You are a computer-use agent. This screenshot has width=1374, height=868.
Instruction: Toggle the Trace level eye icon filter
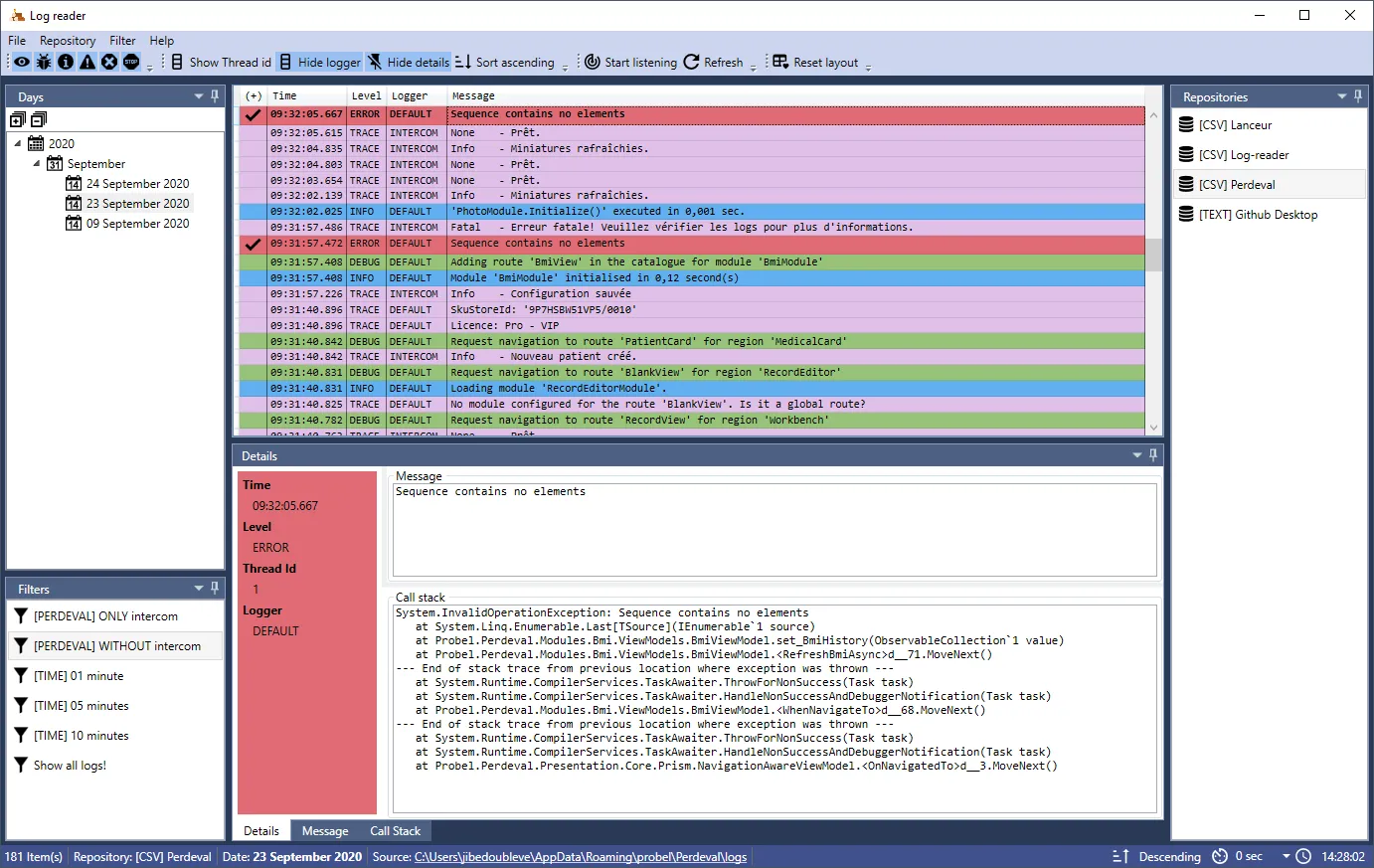pos(21,62)
